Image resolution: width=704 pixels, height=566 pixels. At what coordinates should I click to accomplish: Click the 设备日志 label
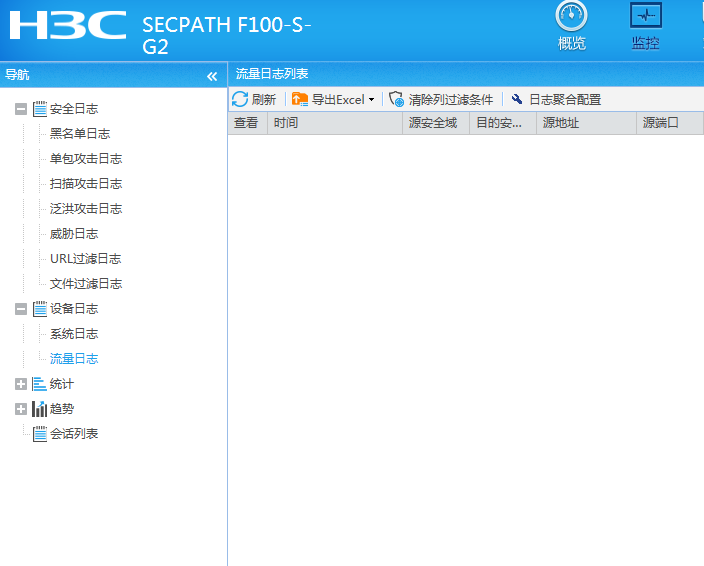click(74, 309)
